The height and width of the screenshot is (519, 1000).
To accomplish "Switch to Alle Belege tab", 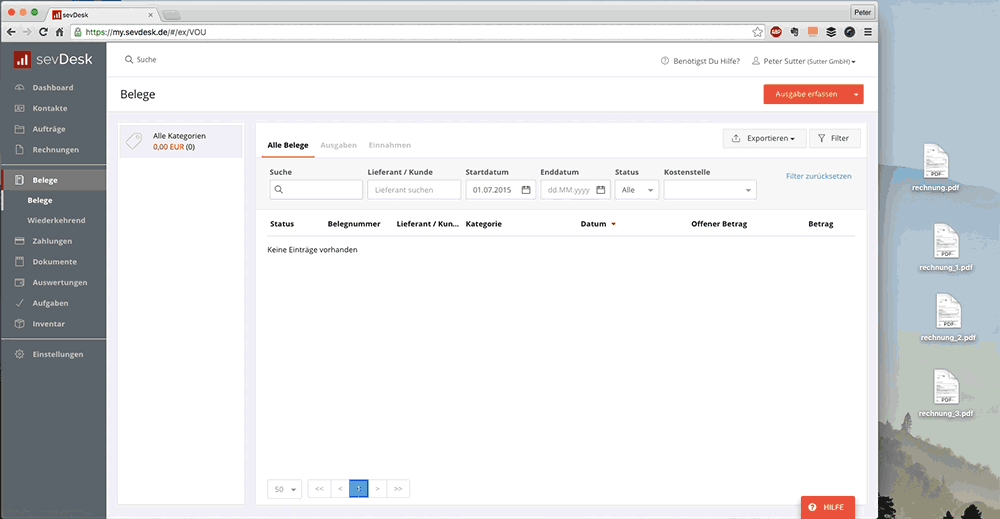I will coord(288,145).
